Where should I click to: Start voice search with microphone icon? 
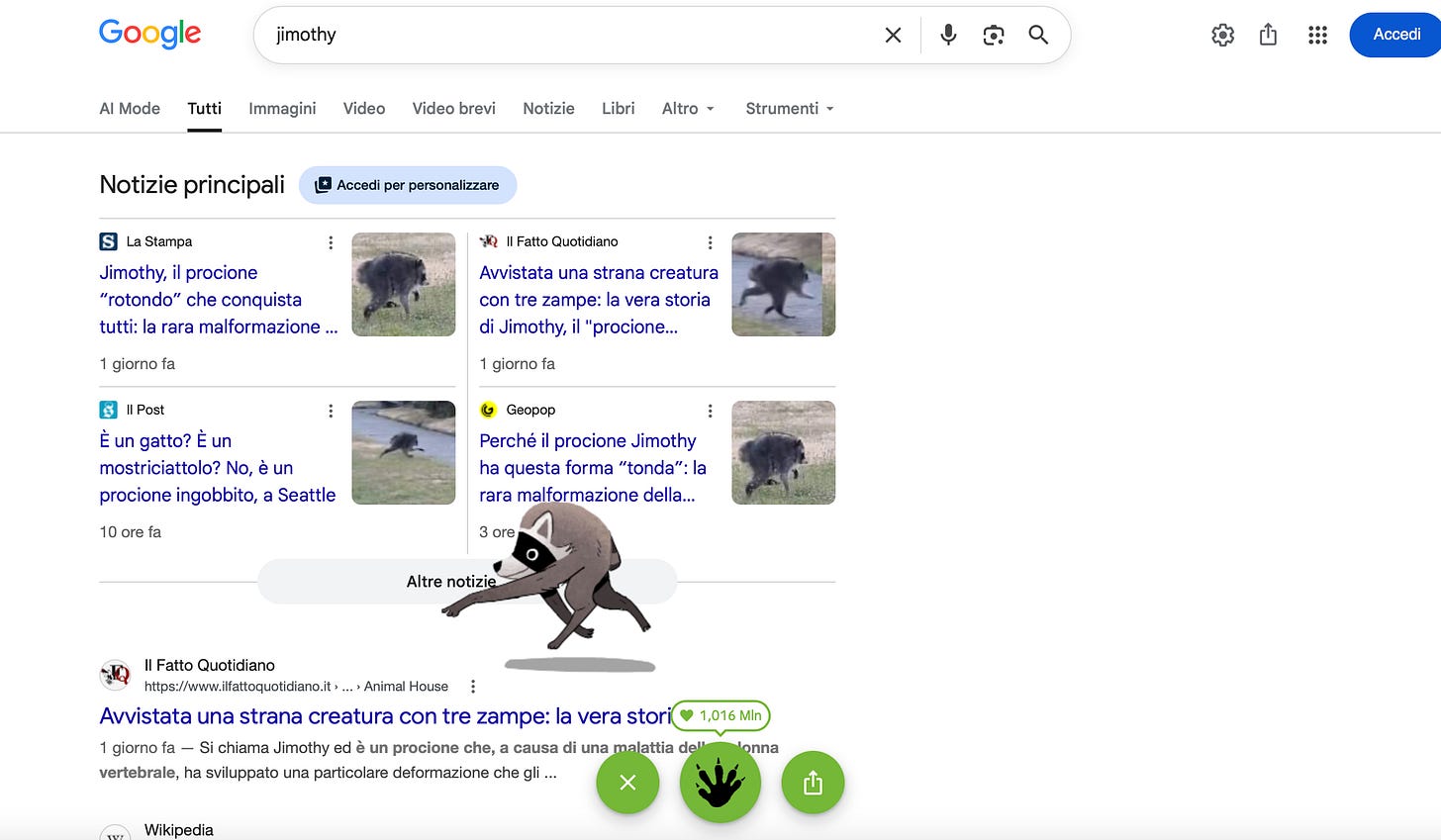948,35
